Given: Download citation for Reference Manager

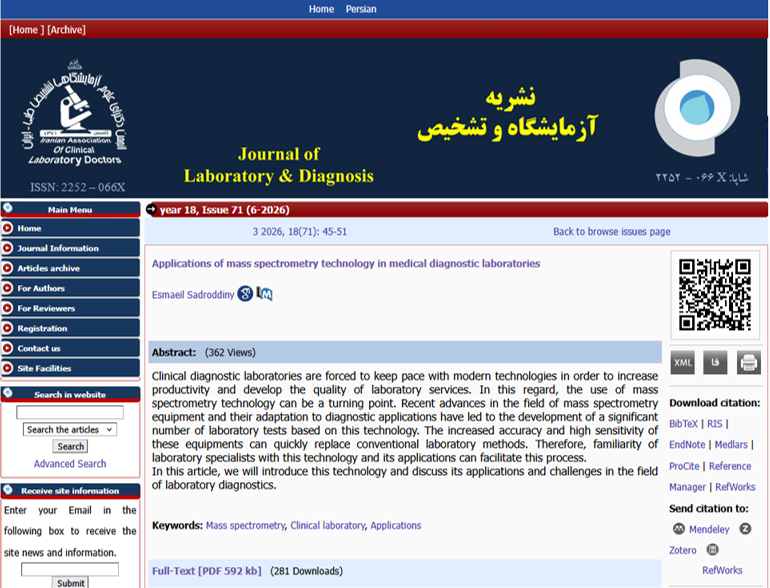Looking at the screenshot, I should pos(710,476).
